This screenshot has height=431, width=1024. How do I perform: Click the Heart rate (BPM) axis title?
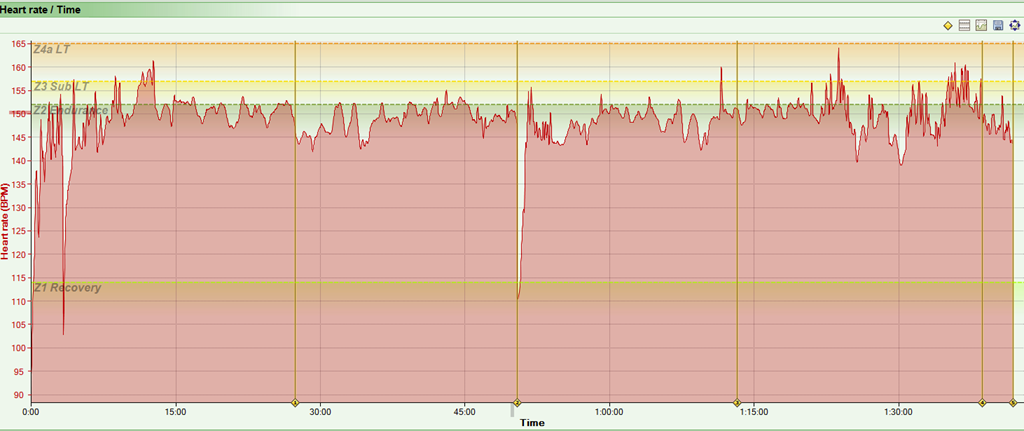tap(6, 221)
